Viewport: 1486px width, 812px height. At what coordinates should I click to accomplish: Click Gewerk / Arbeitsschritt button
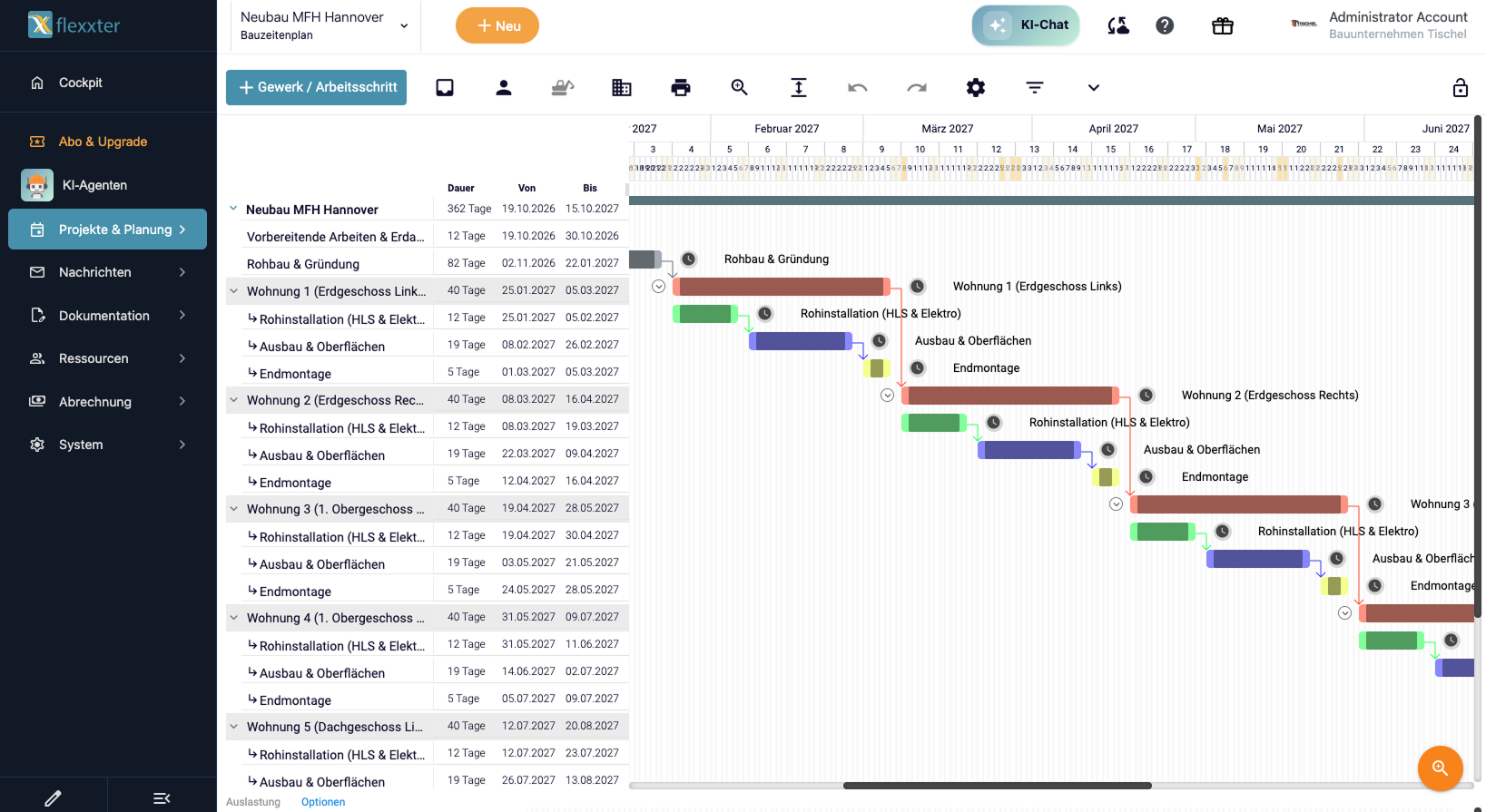316,87
